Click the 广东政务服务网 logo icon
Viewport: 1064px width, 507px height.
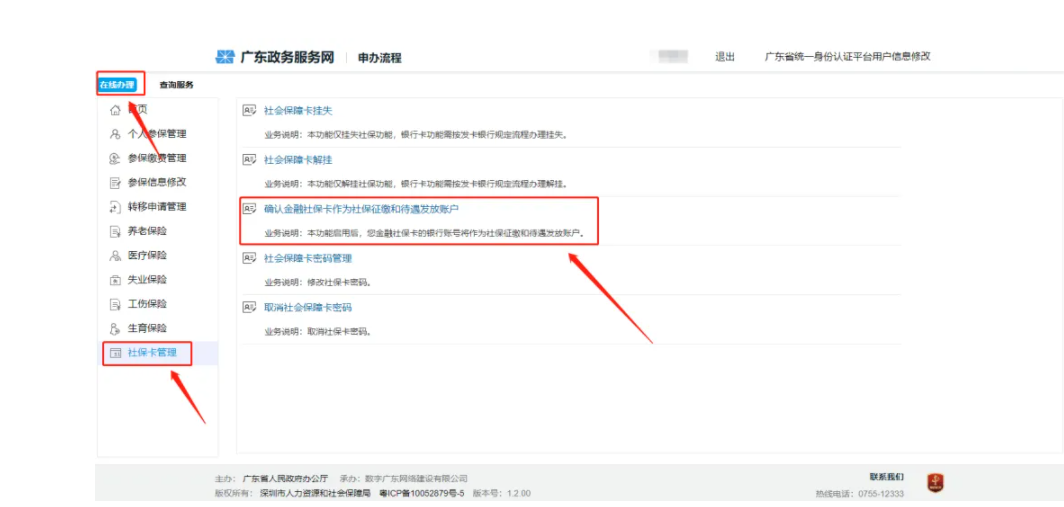click(x=226, y=57)
